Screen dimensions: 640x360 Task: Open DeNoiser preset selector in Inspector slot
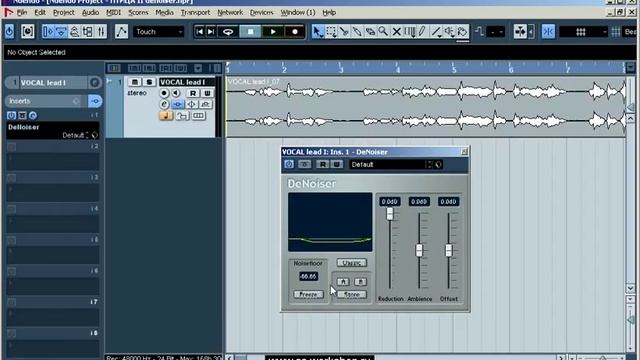(76, 135)
